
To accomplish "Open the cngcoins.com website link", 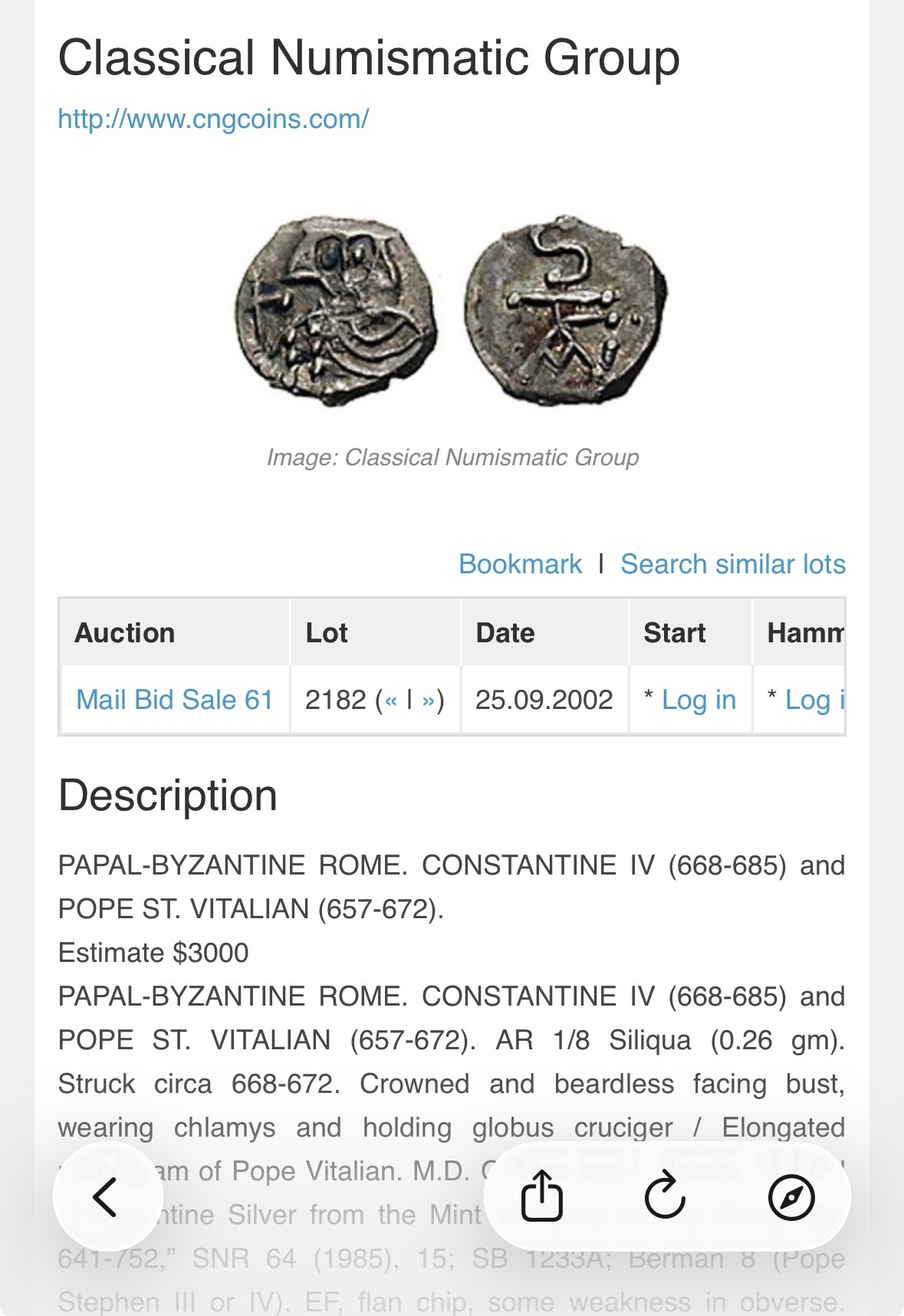I will tap(213, 119).
